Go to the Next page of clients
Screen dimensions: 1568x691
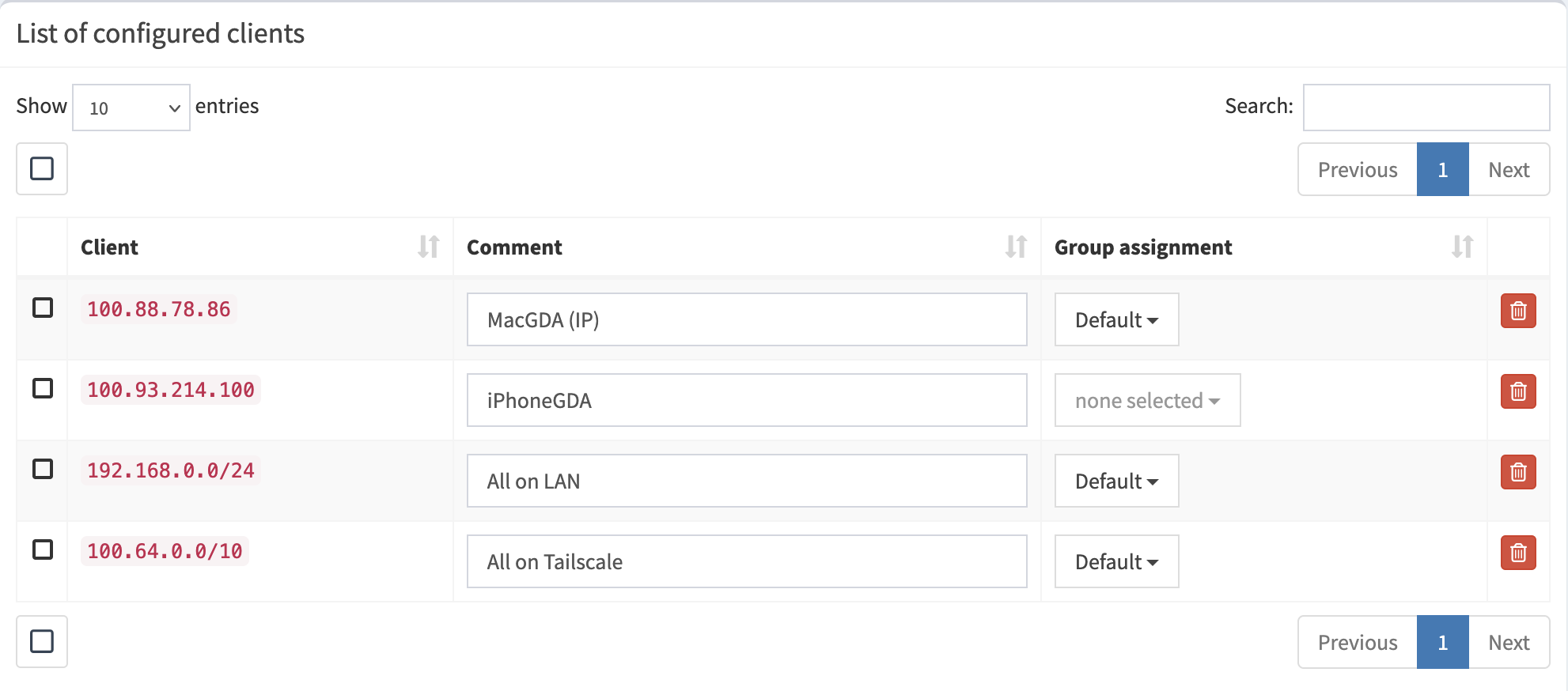(1509, 168)
